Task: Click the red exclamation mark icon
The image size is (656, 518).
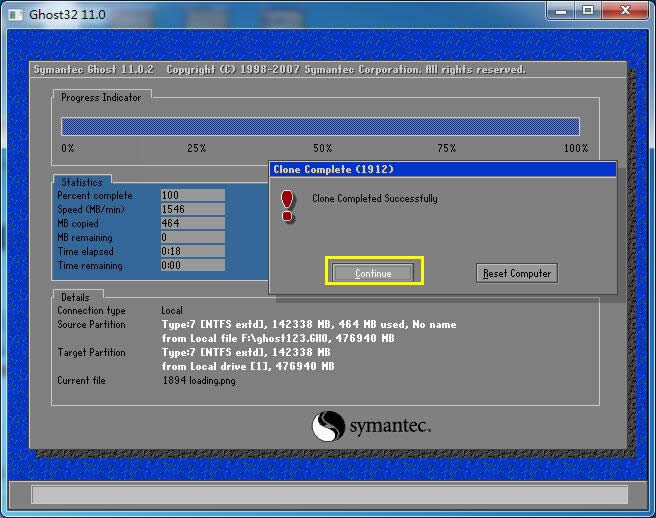Action: [x=288, y=204]
